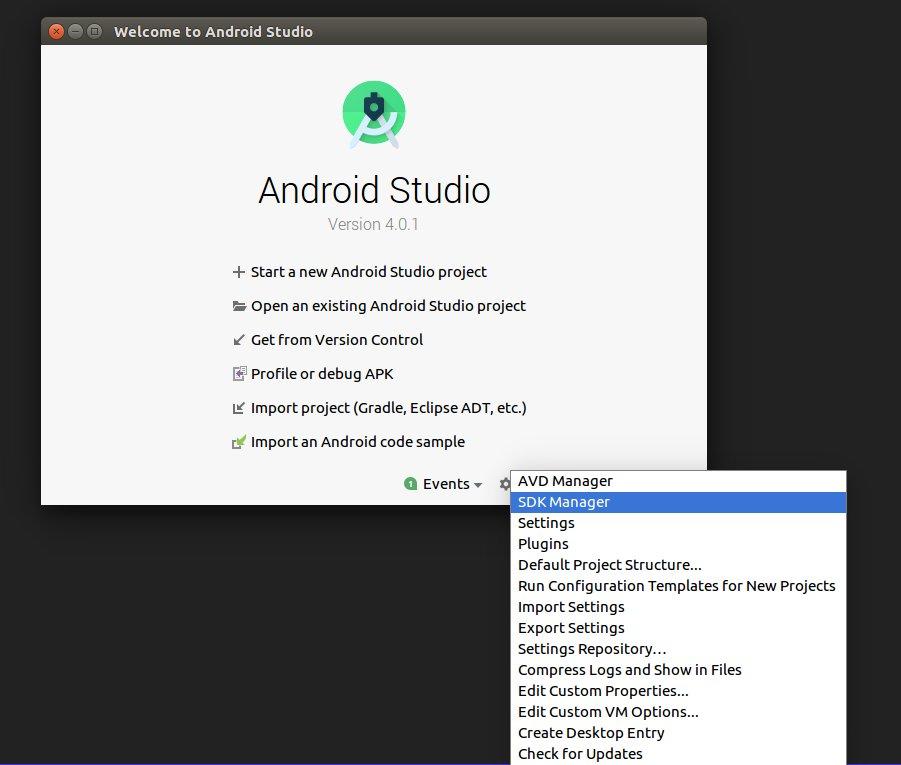Click the plus icon beside Start a new project

point(238,272)
